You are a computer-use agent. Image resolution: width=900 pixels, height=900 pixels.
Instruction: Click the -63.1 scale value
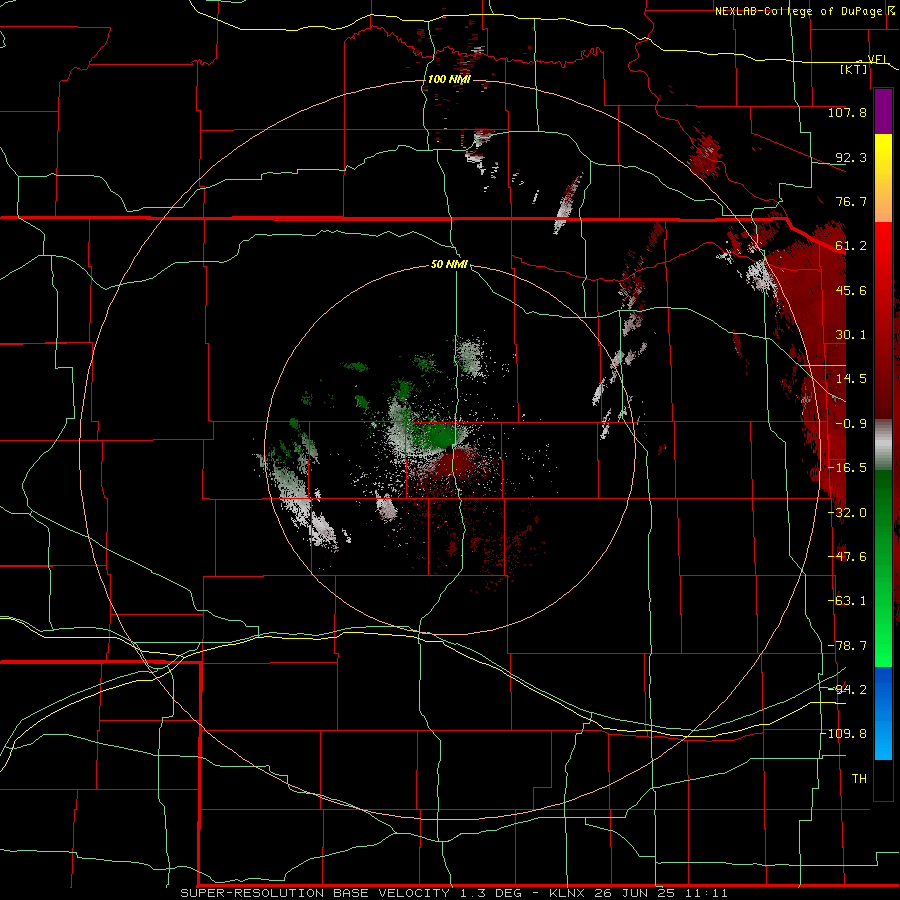tap(847, 601)
